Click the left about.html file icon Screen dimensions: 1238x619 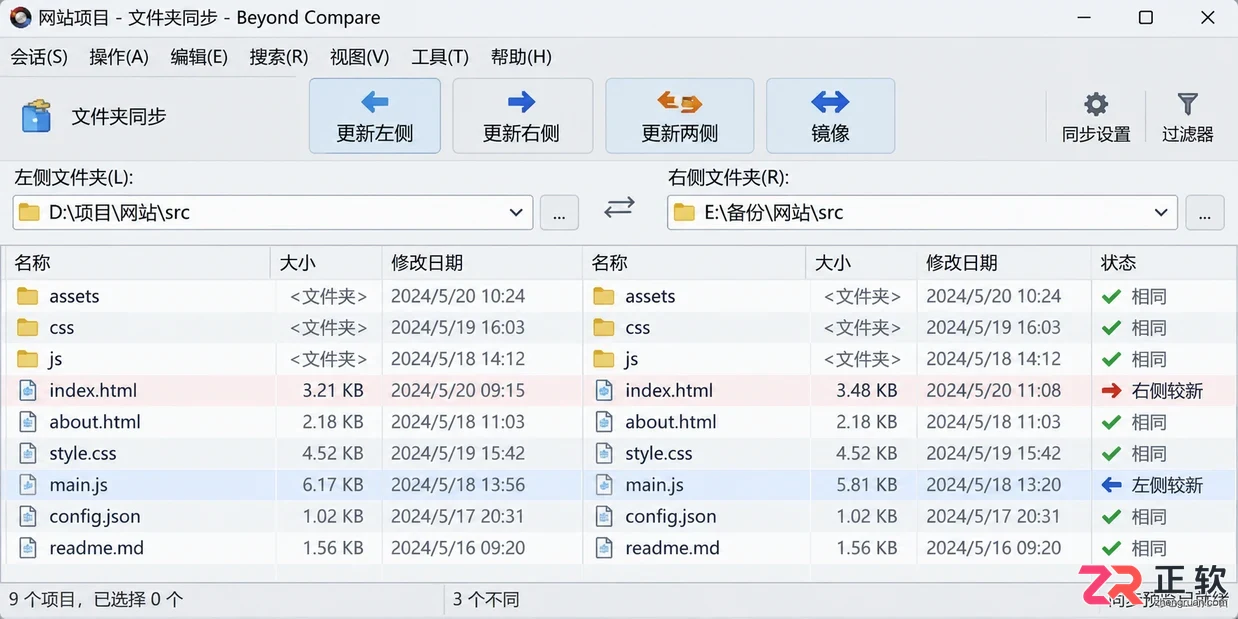[x=28, y=422]
